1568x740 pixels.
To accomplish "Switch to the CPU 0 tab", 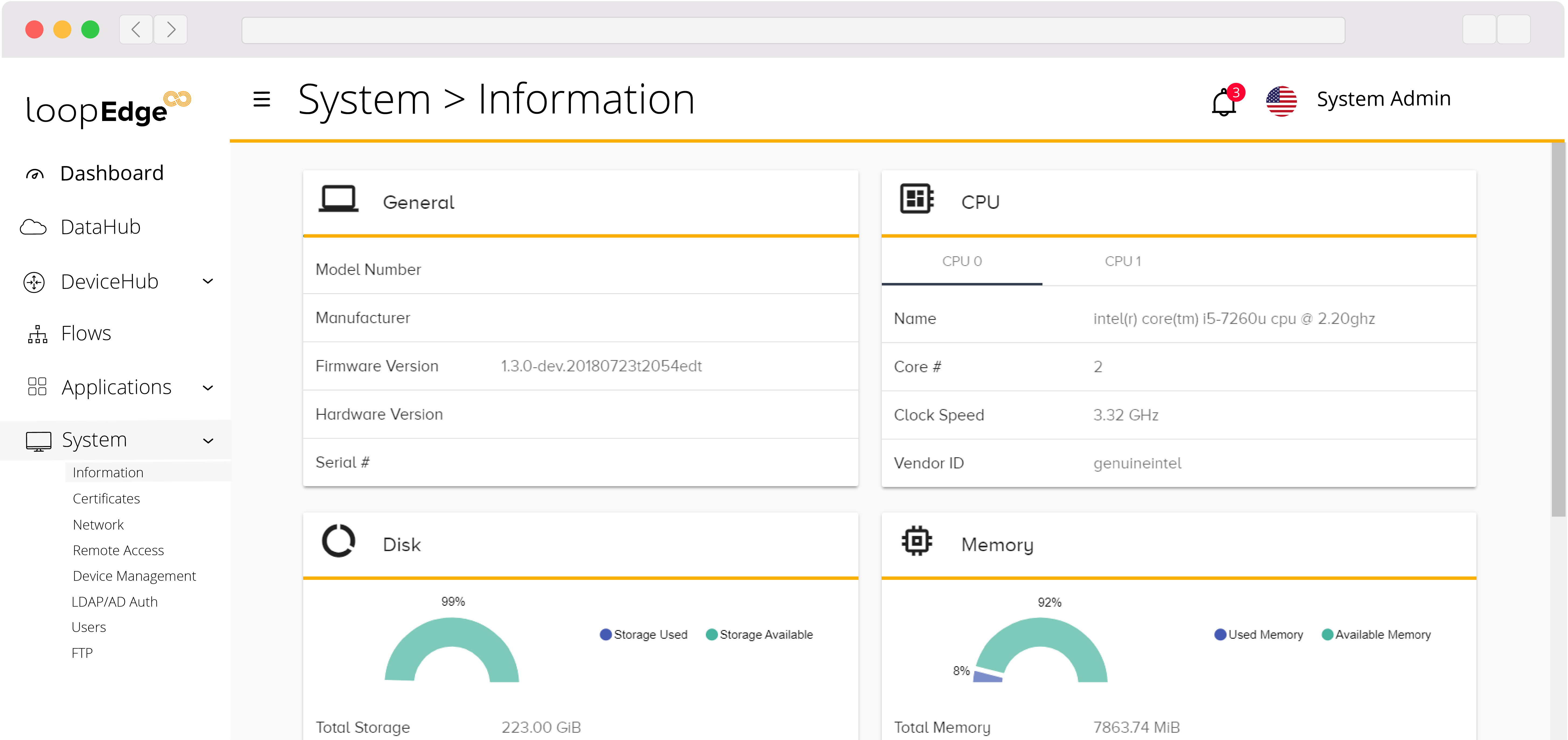I will point(962,262).
